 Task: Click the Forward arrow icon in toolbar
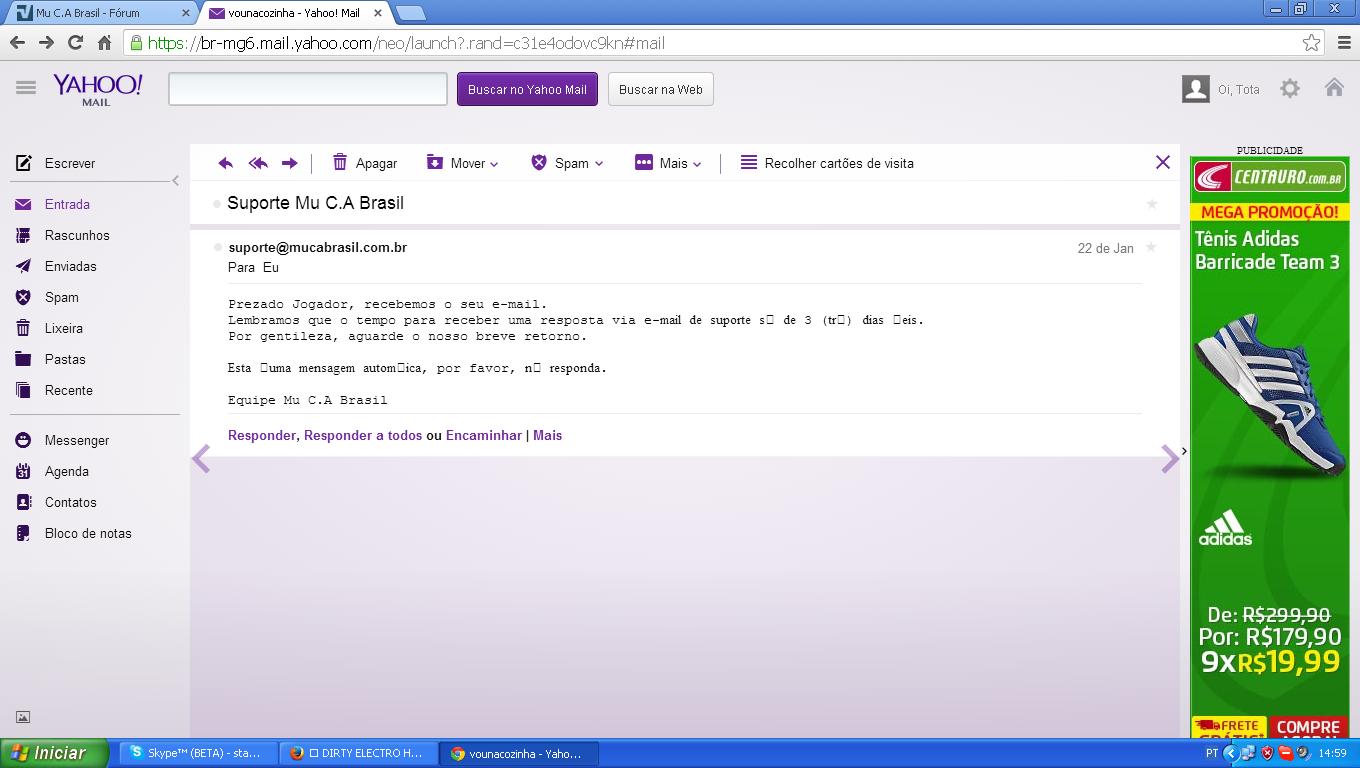click(x=290, y=163)
